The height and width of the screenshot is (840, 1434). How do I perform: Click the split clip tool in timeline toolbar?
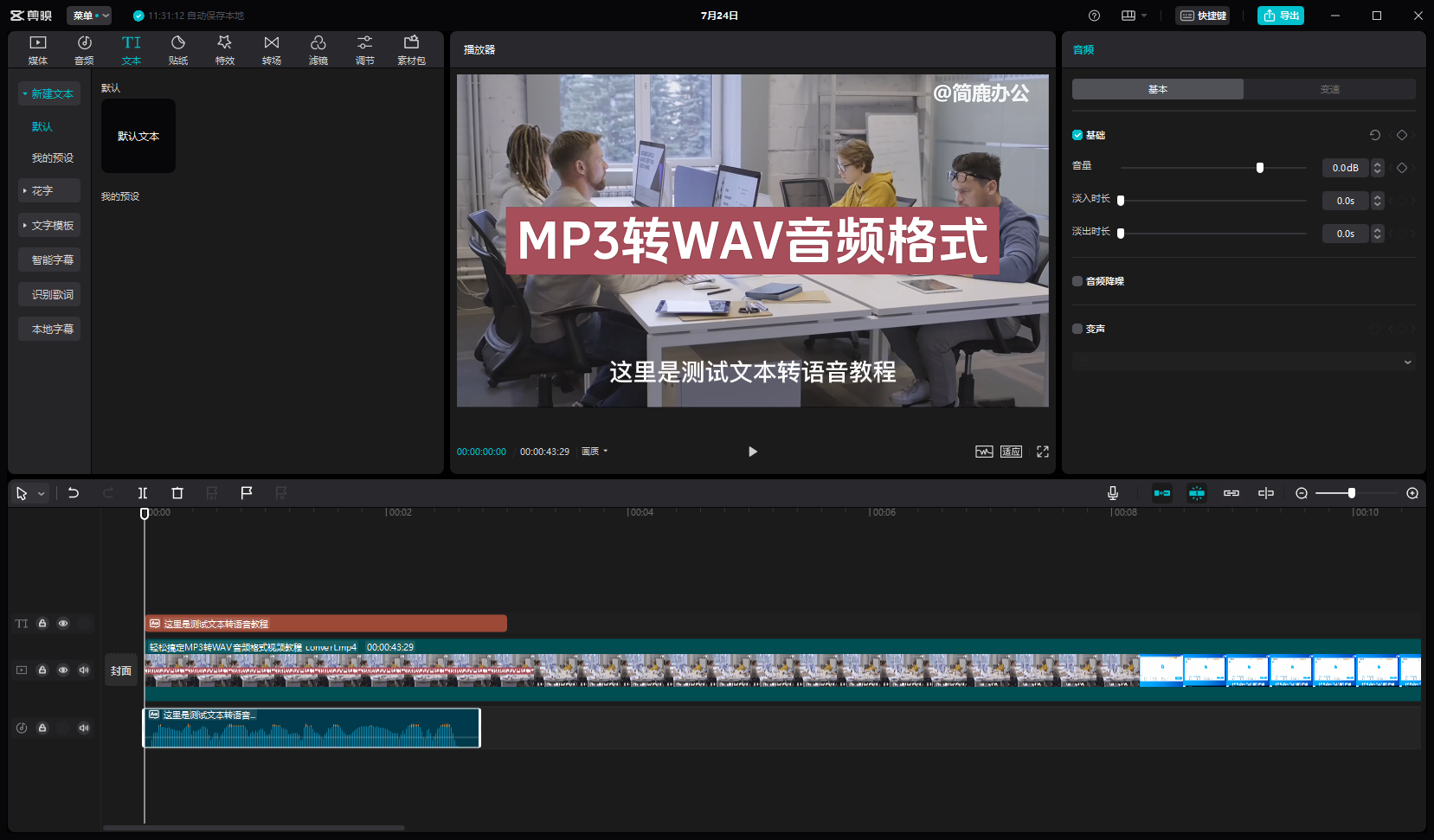coord(143,493)
